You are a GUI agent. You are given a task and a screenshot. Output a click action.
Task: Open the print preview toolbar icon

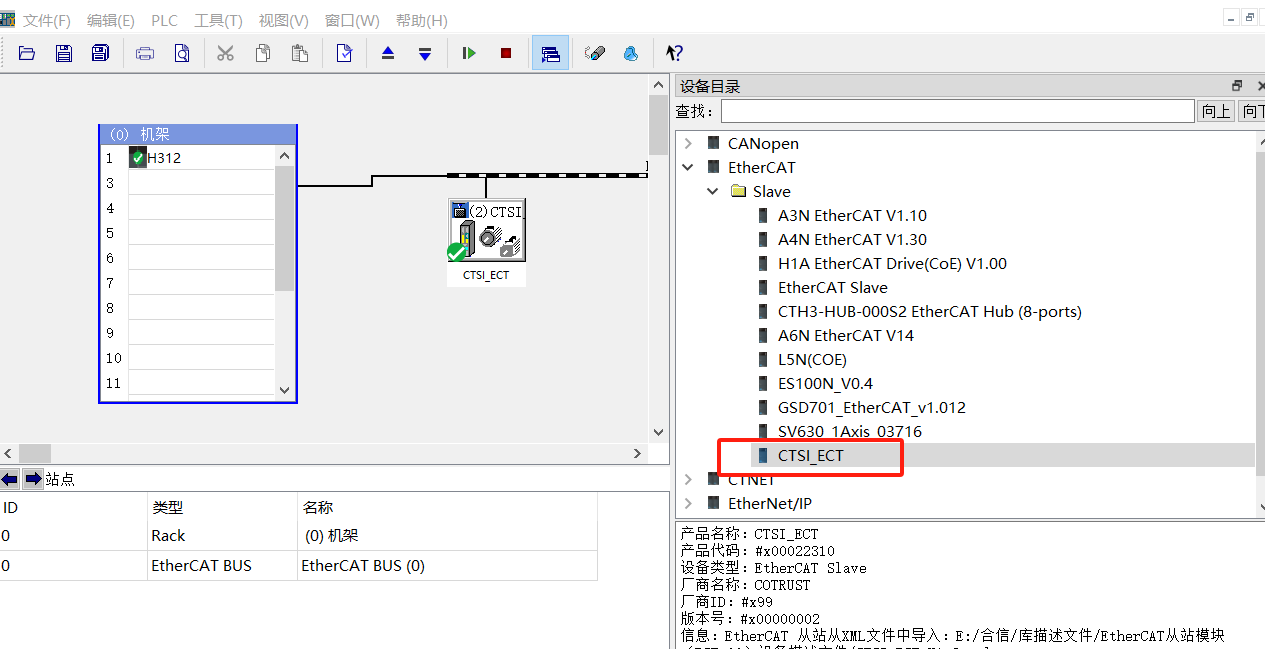182,53
